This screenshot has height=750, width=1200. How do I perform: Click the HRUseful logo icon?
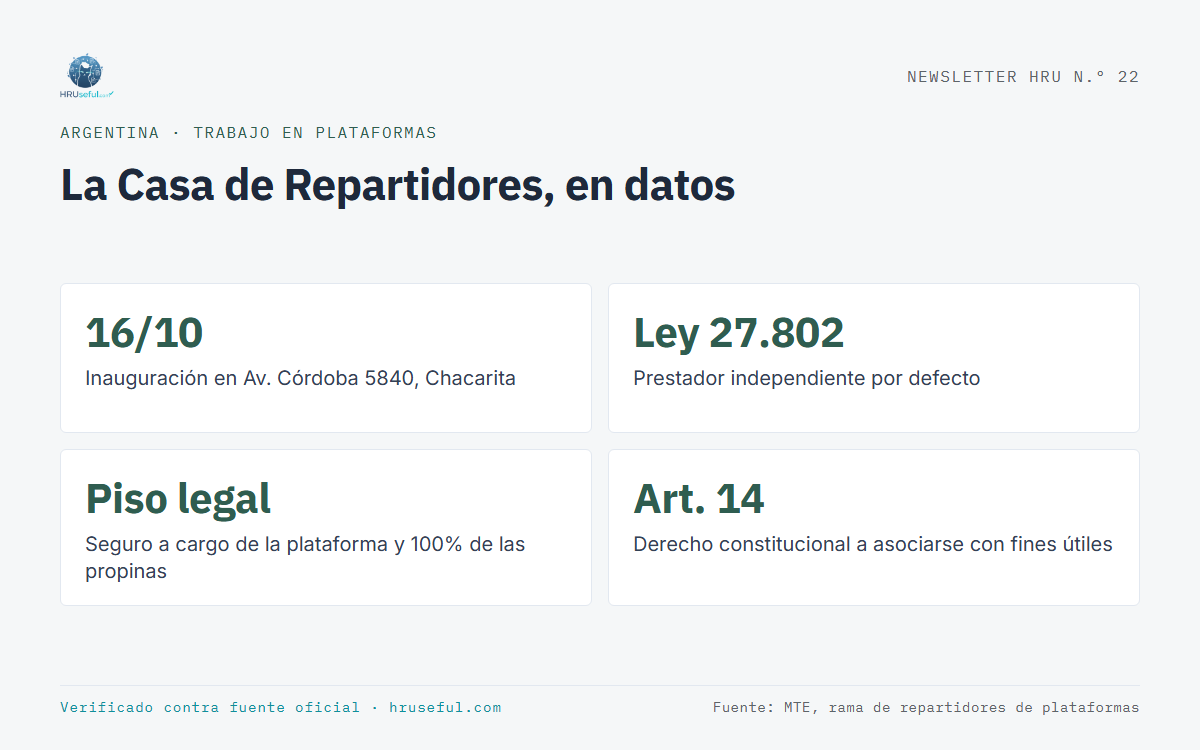[86, 77]
